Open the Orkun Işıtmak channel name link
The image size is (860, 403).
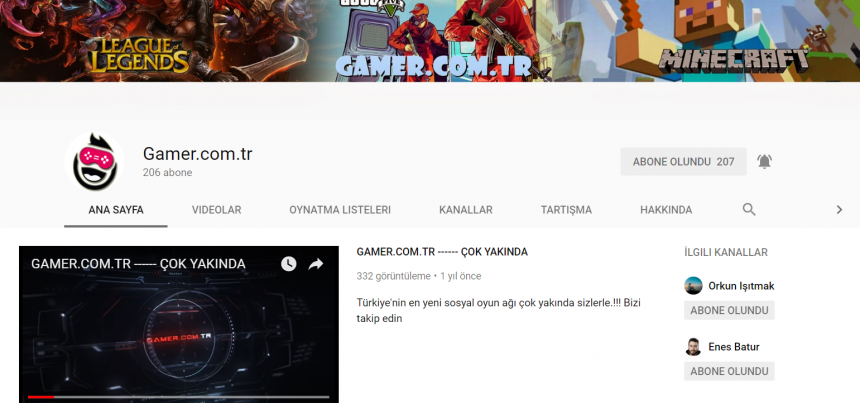click(x=741, y=286)
